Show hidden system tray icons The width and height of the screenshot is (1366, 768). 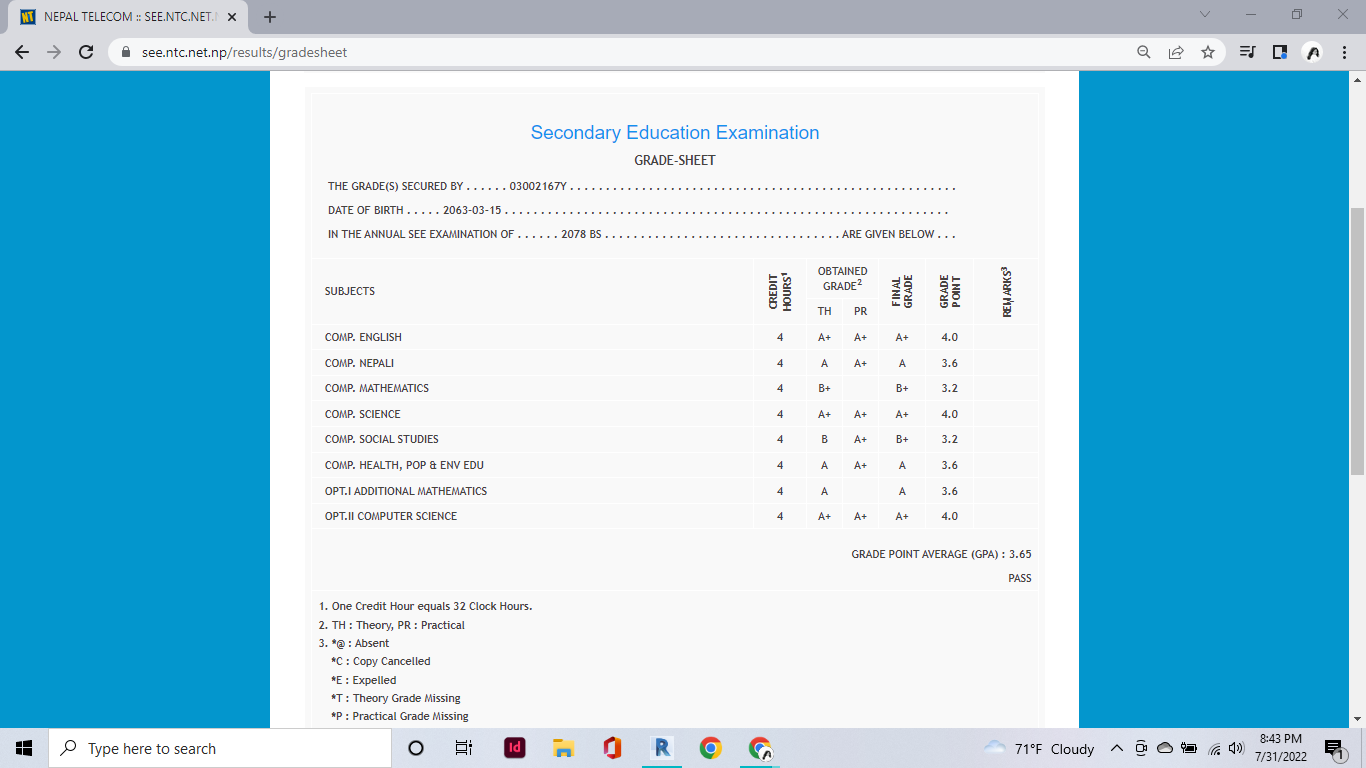click(x=1117, y=748)
